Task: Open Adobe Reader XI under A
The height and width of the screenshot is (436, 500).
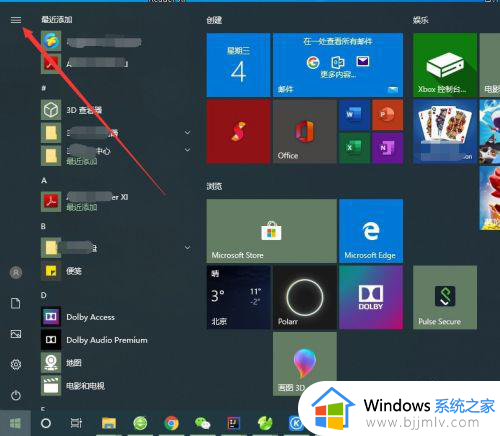Action: [114, 202]
